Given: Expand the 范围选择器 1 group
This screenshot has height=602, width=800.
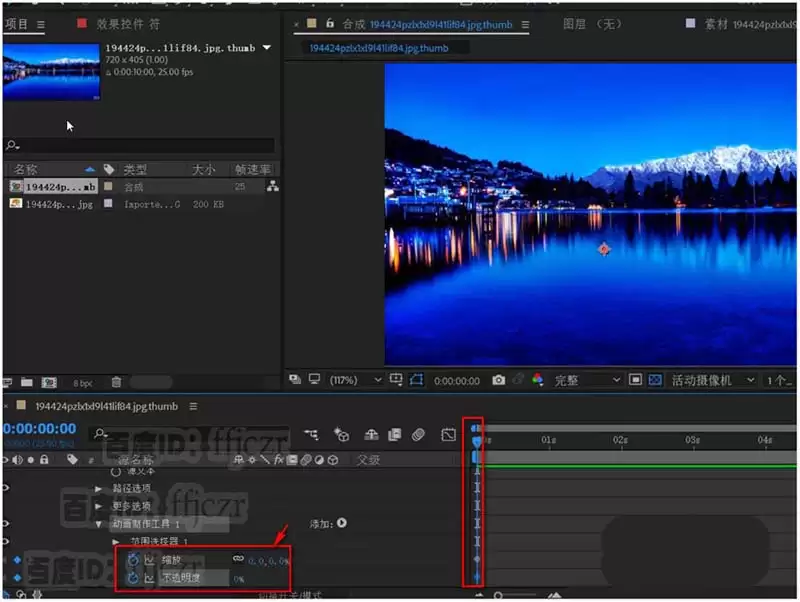Looking at the screenshot, I should coord(116,541).
